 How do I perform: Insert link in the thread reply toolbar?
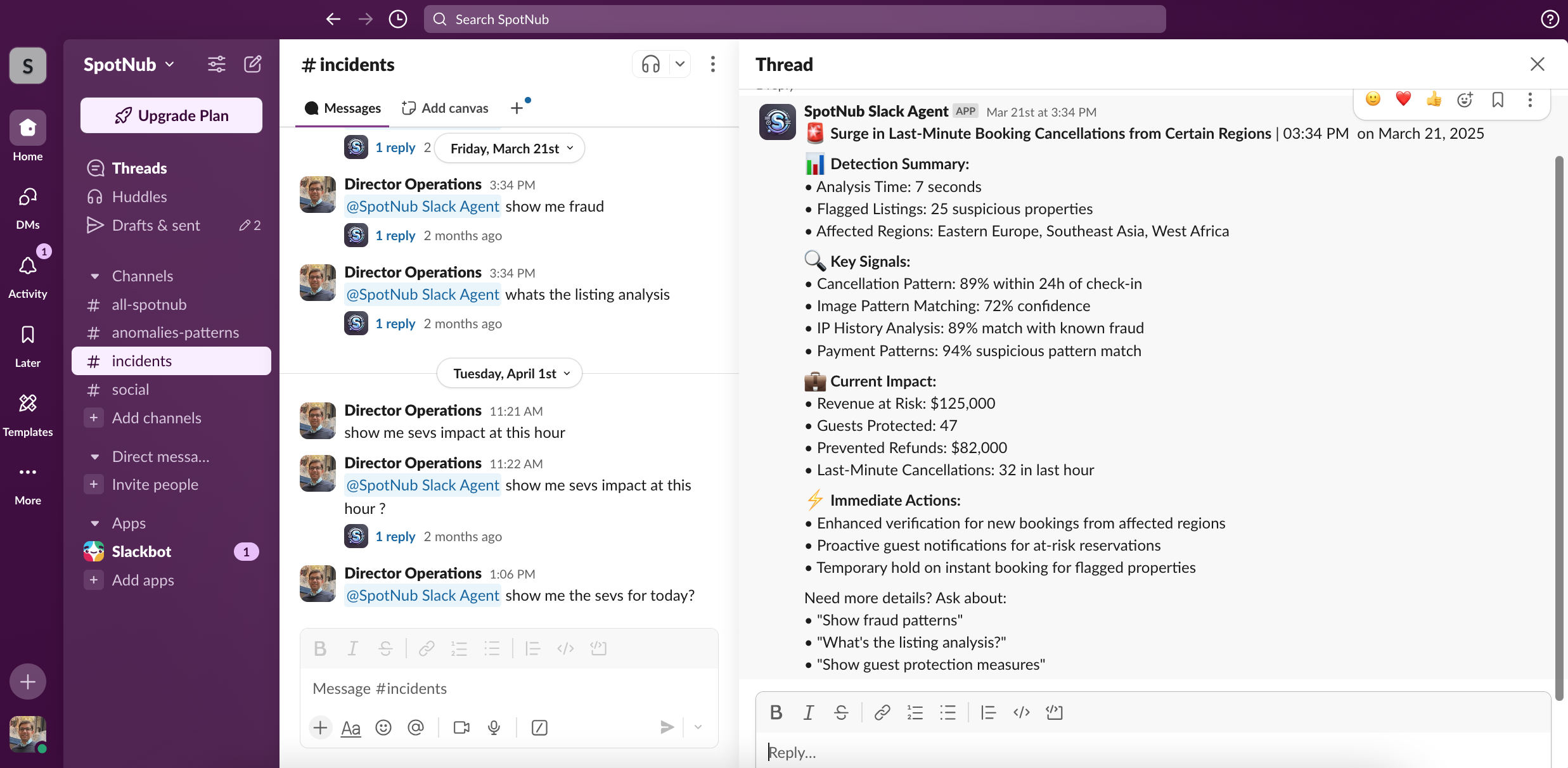[882, 712]
